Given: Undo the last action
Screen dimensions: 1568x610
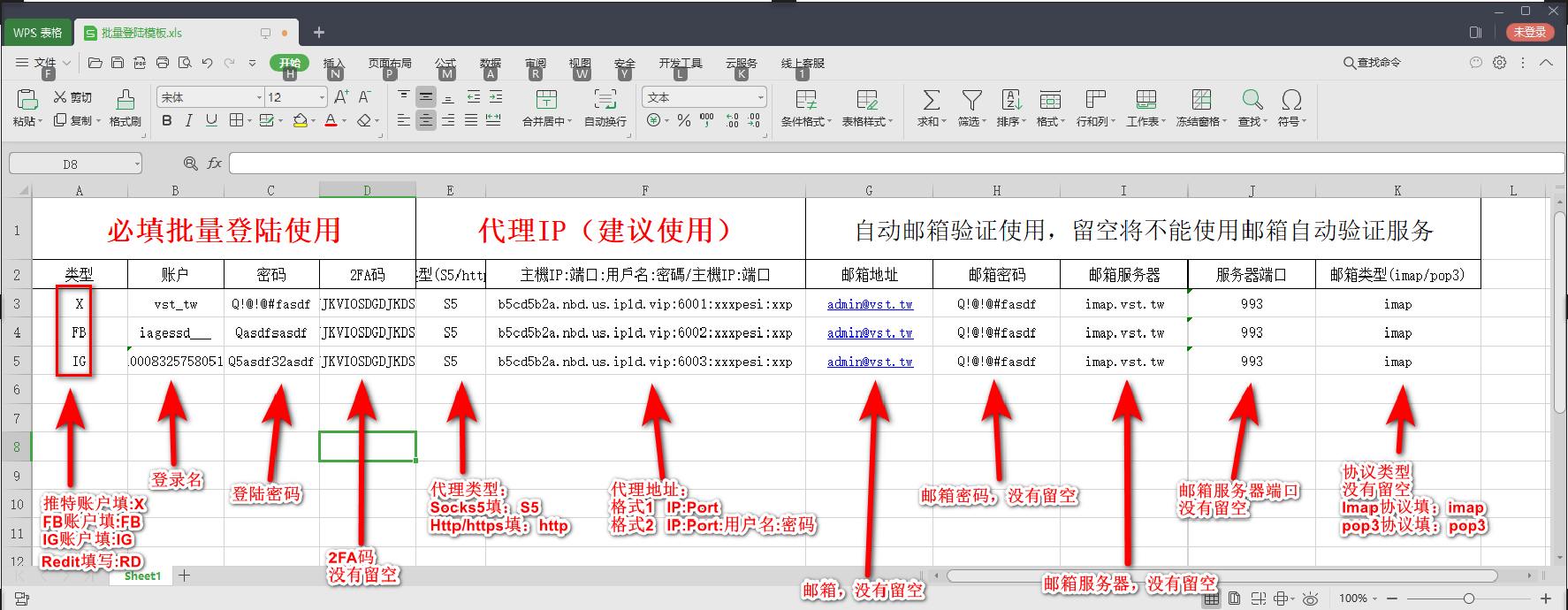Looking at the screenshot, I should coord(207,63).
